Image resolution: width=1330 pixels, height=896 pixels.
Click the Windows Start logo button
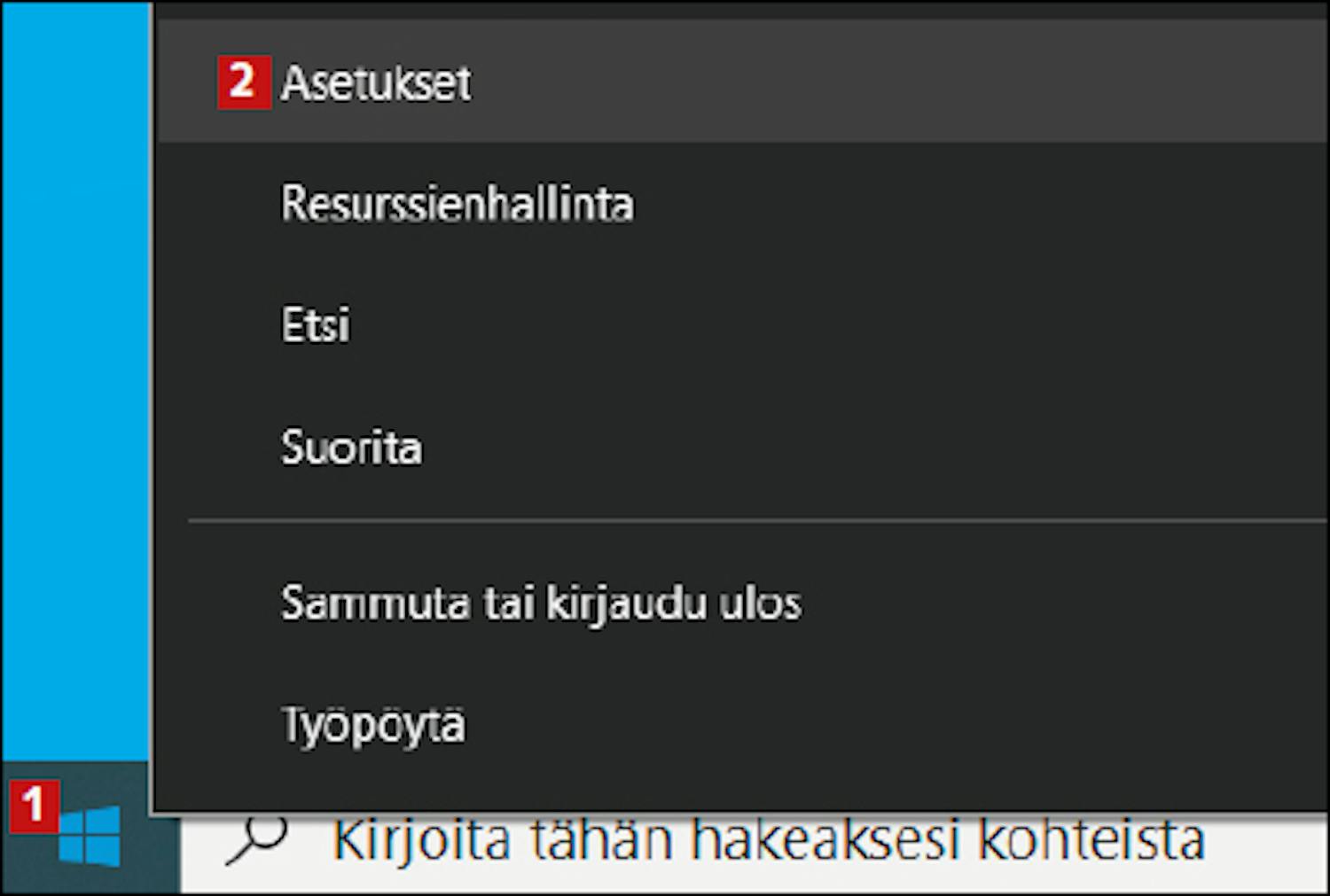pos(90,835)
